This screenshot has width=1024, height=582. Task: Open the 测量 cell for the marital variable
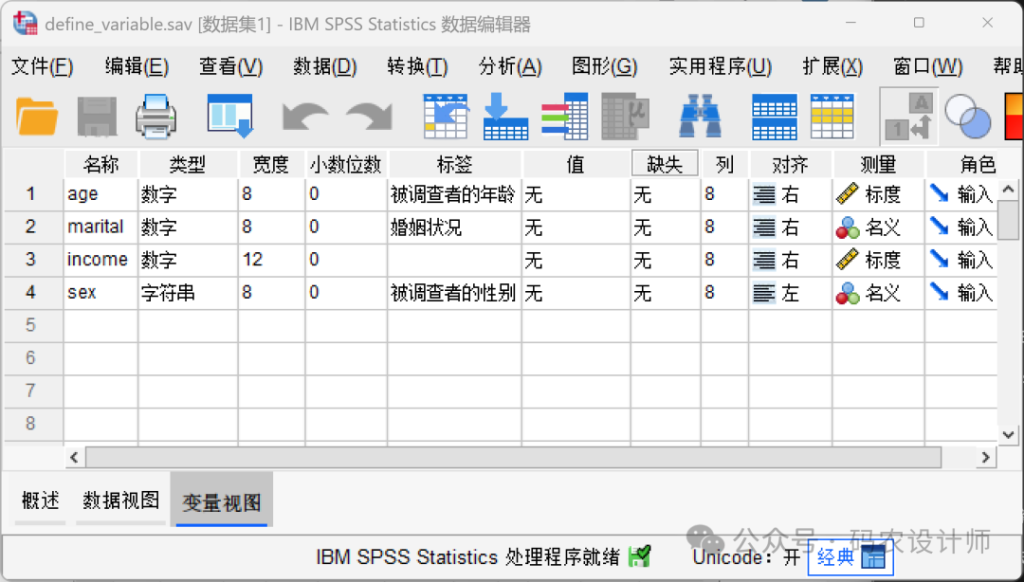point(877,228)
